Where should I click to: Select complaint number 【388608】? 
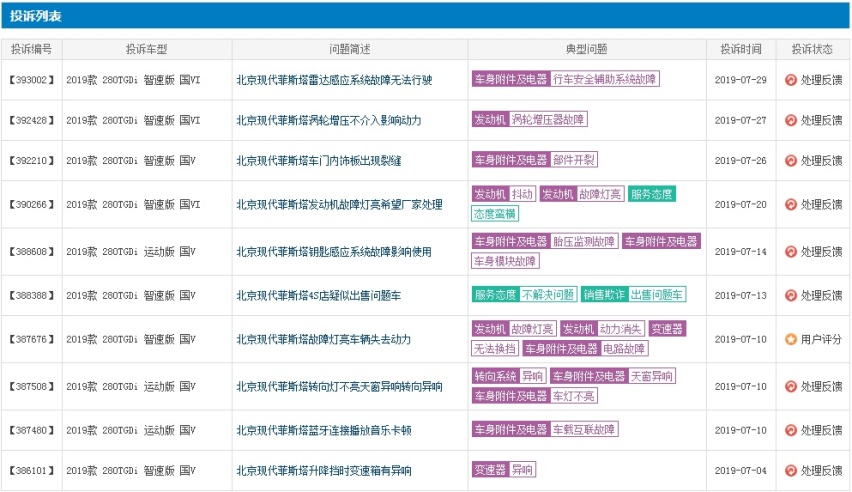click(32, 252)
